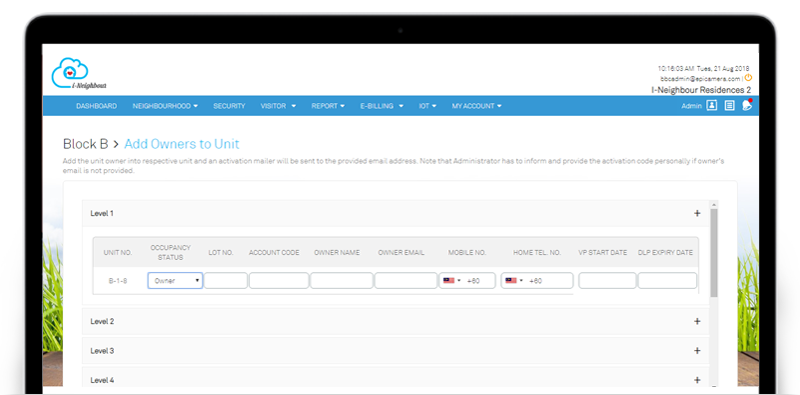Viewport: 800px width, 395px height.
Task: Click the orange power logout icon
Action: point(748,78)
